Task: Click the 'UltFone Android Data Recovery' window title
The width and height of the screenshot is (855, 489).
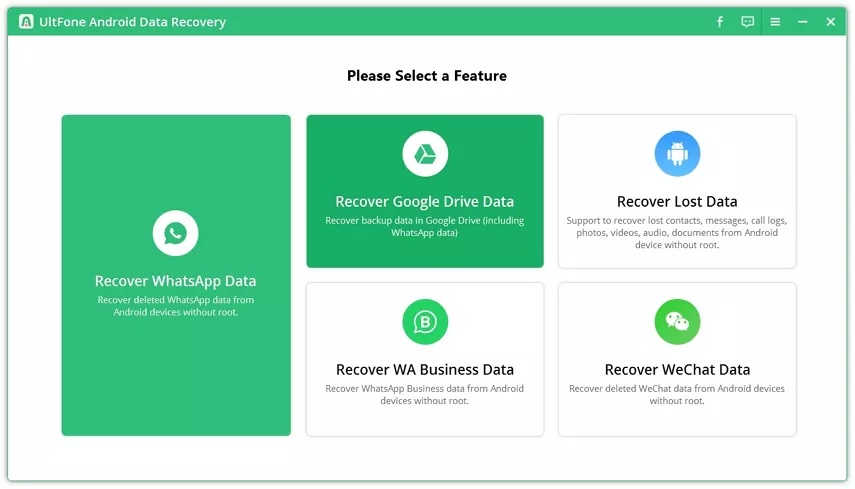Action: point(133,22)
